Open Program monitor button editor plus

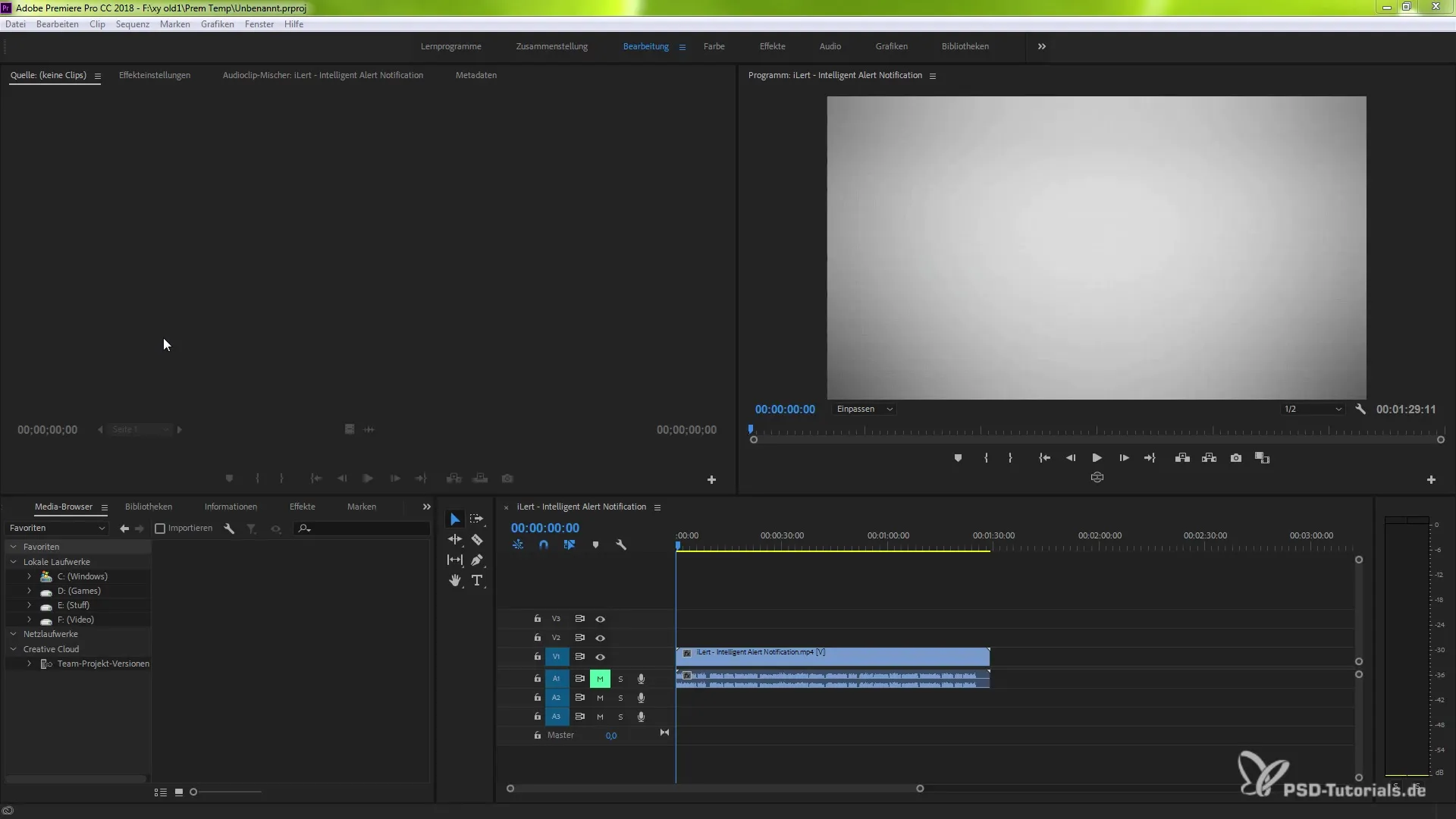point(1431,480)
